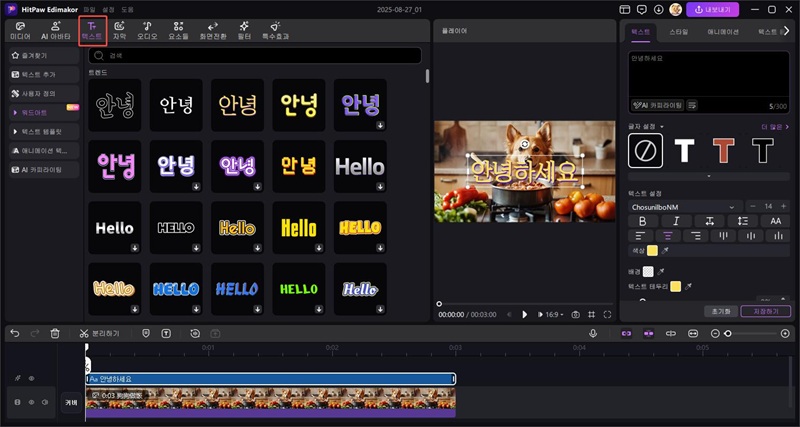Viewport: 800px width, 427px height.
Task: Mute the video track audio
Action: 45,402
